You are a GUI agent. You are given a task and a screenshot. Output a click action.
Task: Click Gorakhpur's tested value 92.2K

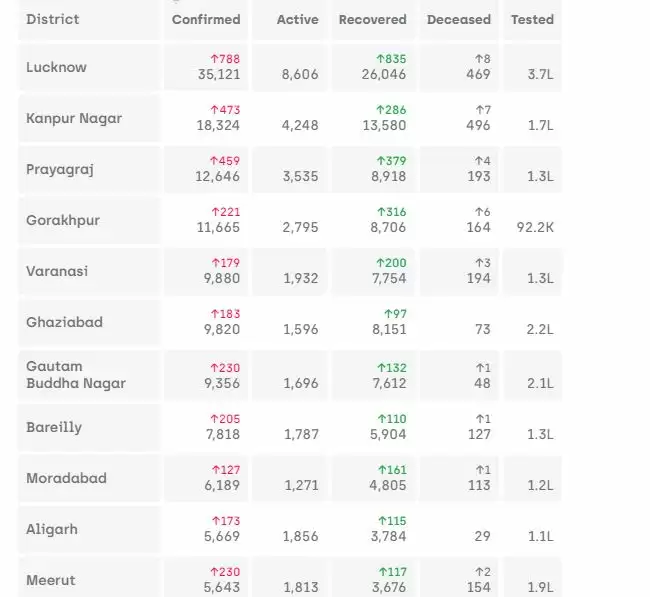(535, 228)
